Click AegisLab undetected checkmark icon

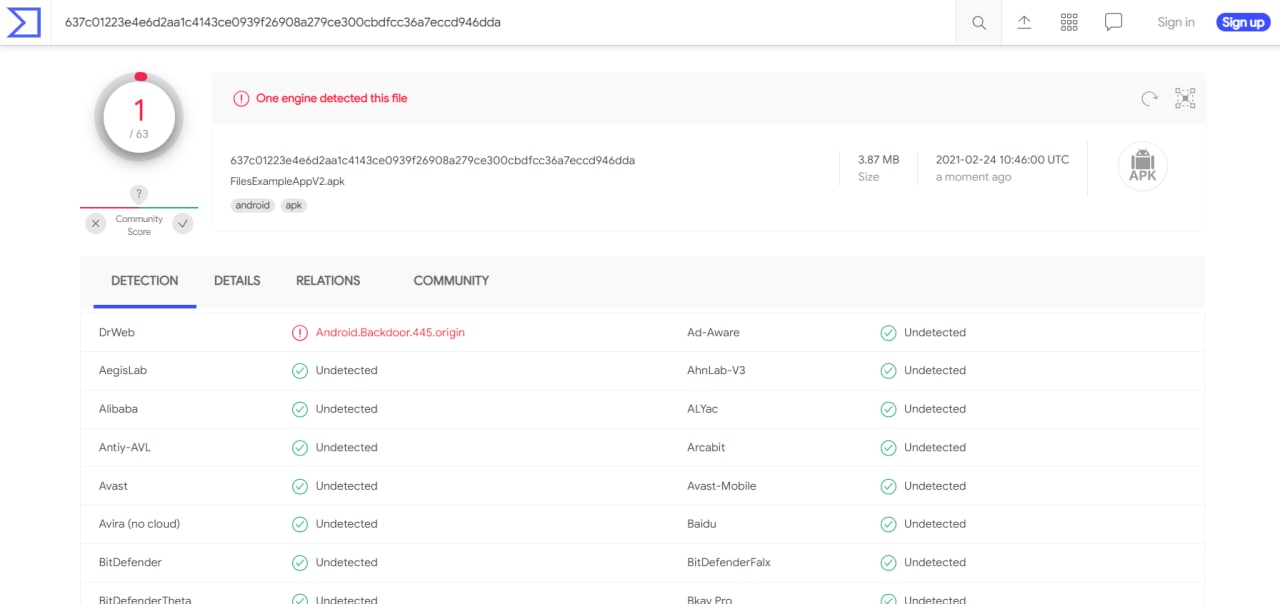point(300,371)
